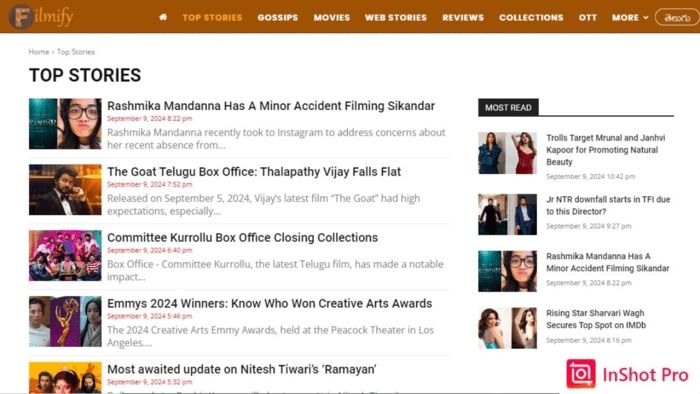Go to the home icon in navbar
Image resolution: width=700 pixels, height=394 pixels.
163,17
